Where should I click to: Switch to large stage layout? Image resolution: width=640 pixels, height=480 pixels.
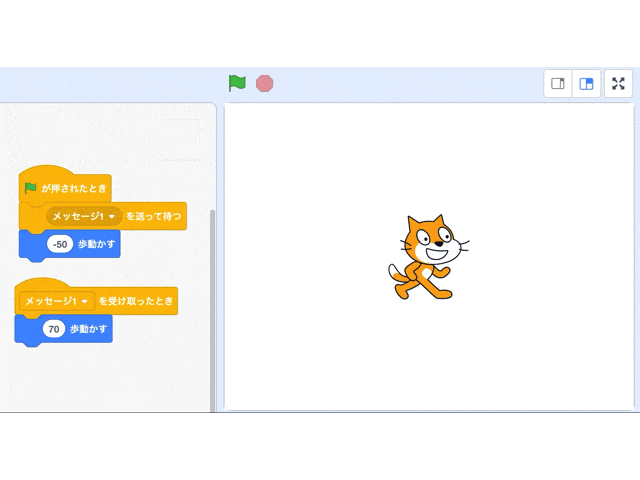586,84
